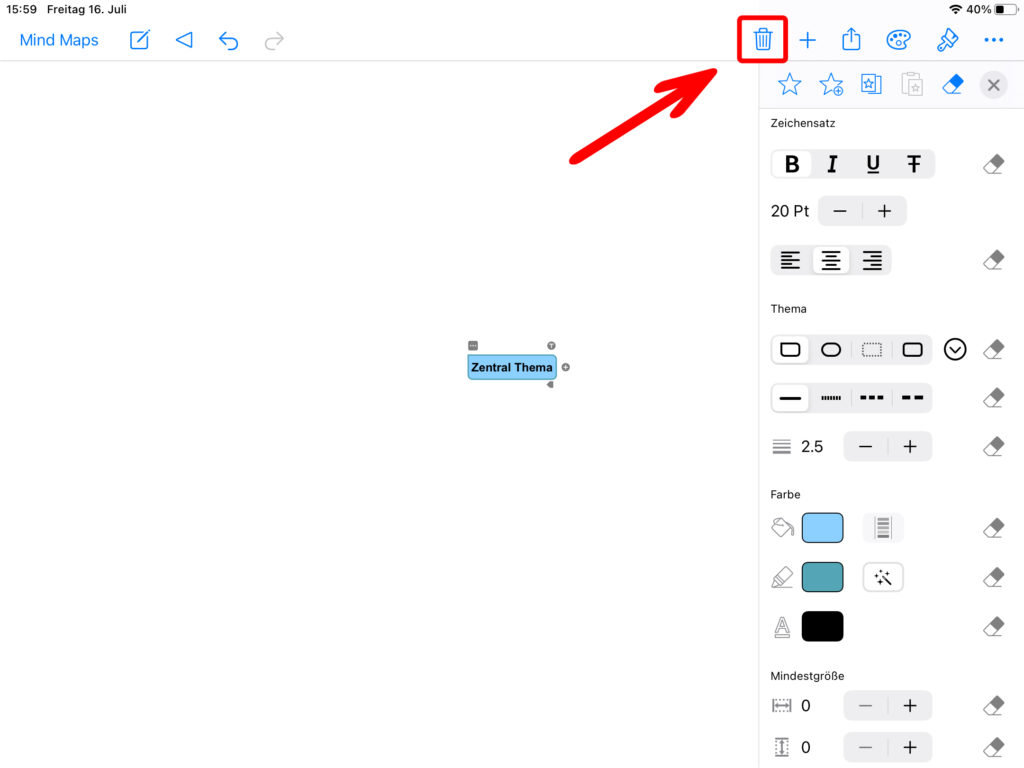The width and height of the screenshot is (1024, 768).
Task: Select right text alignment
Action: click(x=872, y=261)
